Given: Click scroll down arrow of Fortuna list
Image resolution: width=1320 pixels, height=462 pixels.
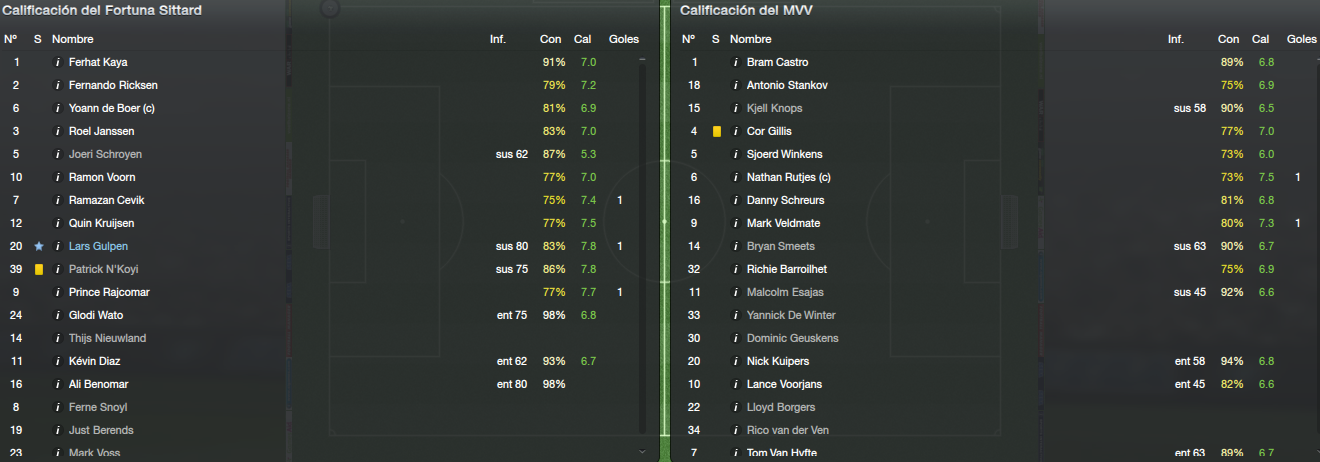Looking at the screenshot, I should click(x=642, y=452).
